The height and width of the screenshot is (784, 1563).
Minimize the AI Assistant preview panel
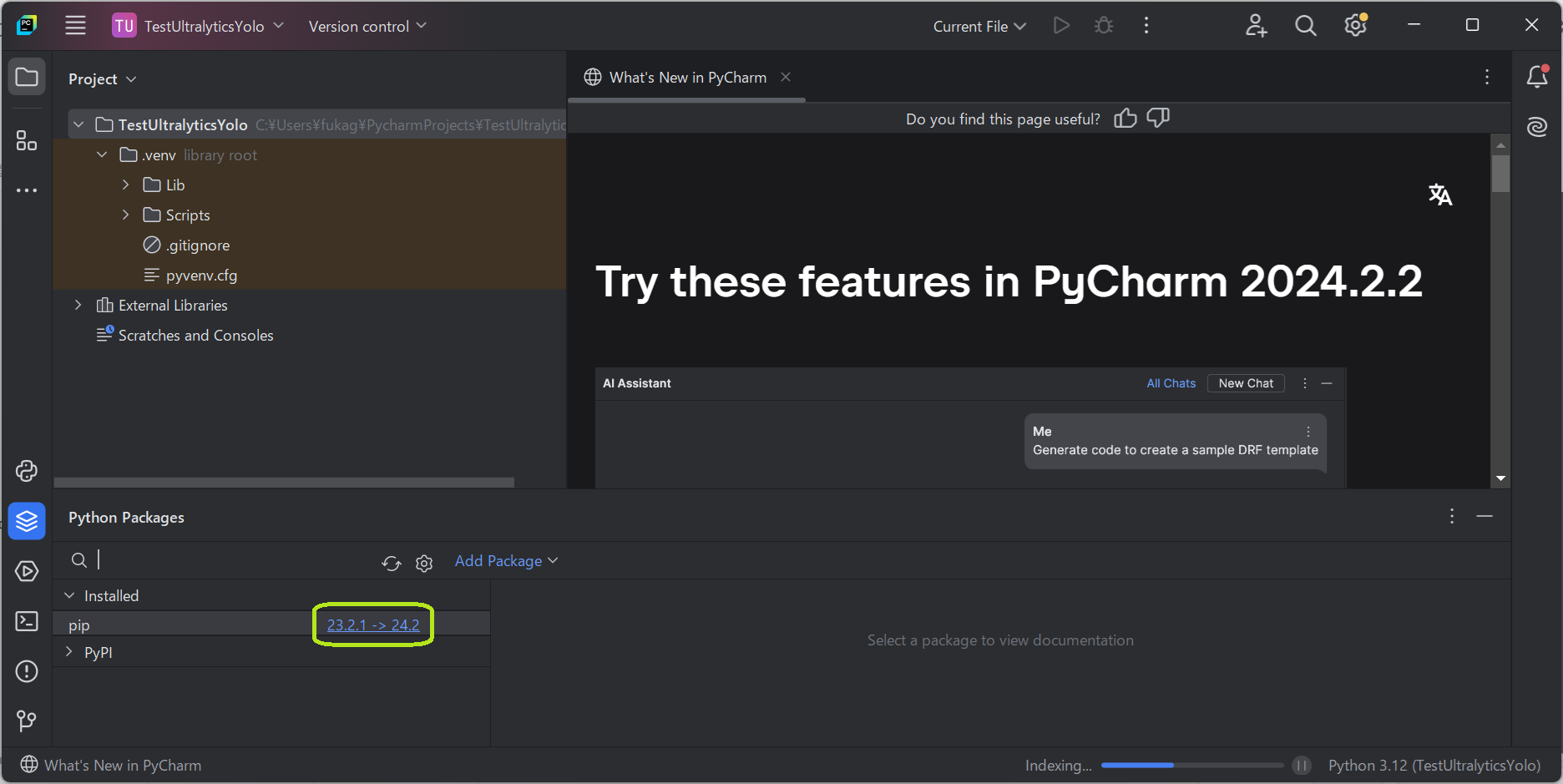[x=1327, y=383]
